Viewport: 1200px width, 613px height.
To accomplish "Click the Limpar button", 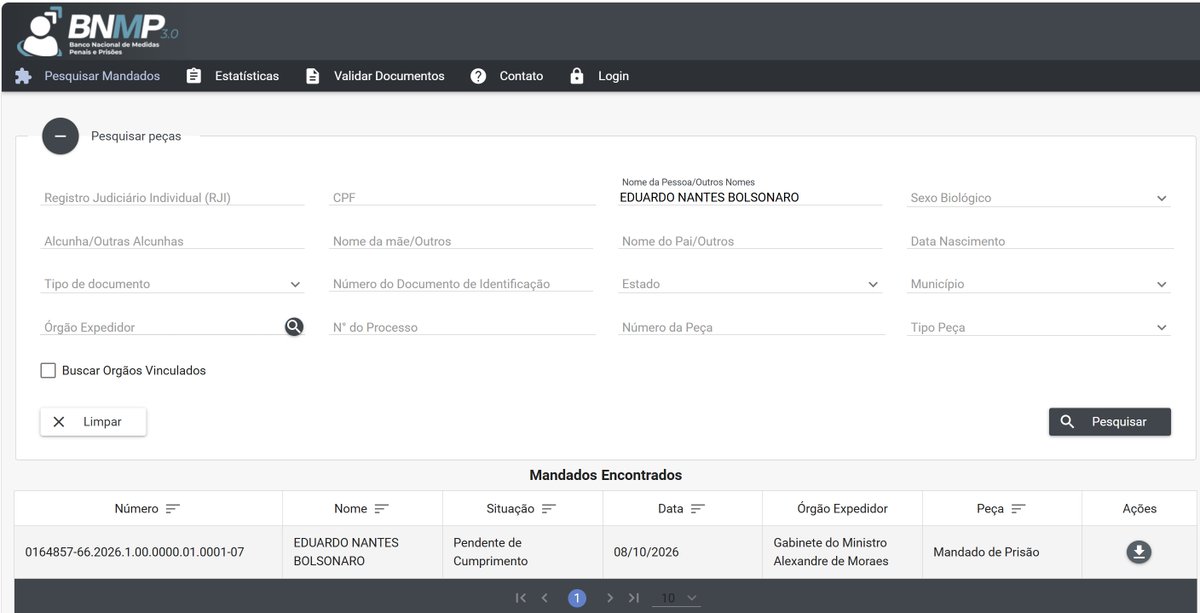I will click(93, 422).
